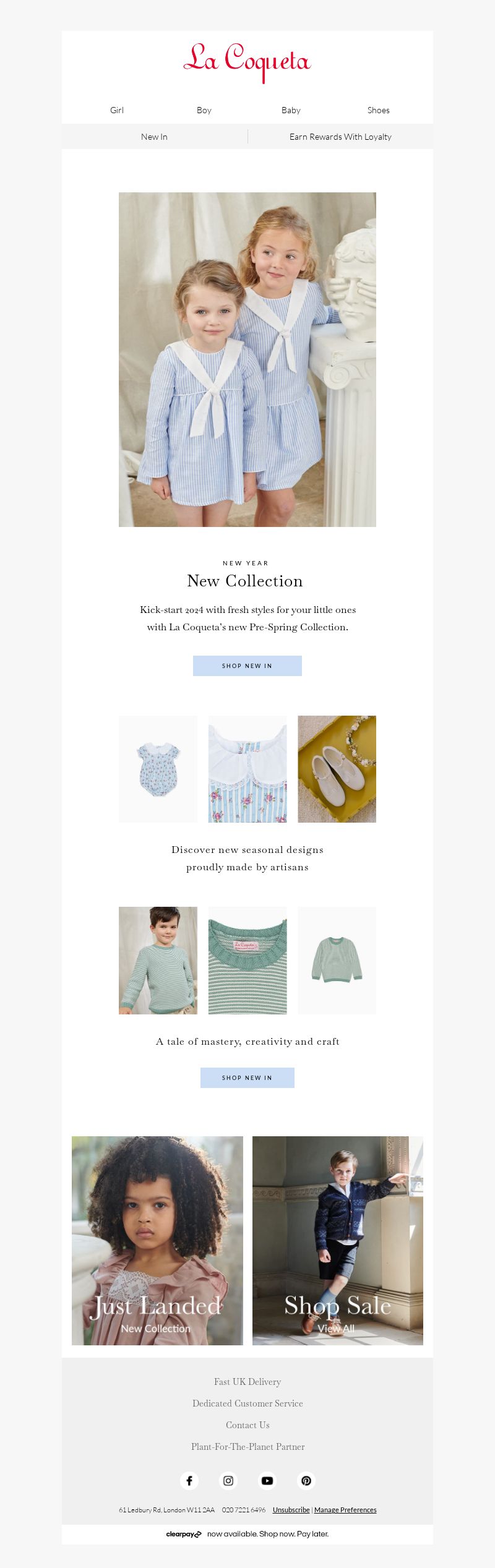
Task: Open the Shop Sale View All image
Action: coord(338,1240)
